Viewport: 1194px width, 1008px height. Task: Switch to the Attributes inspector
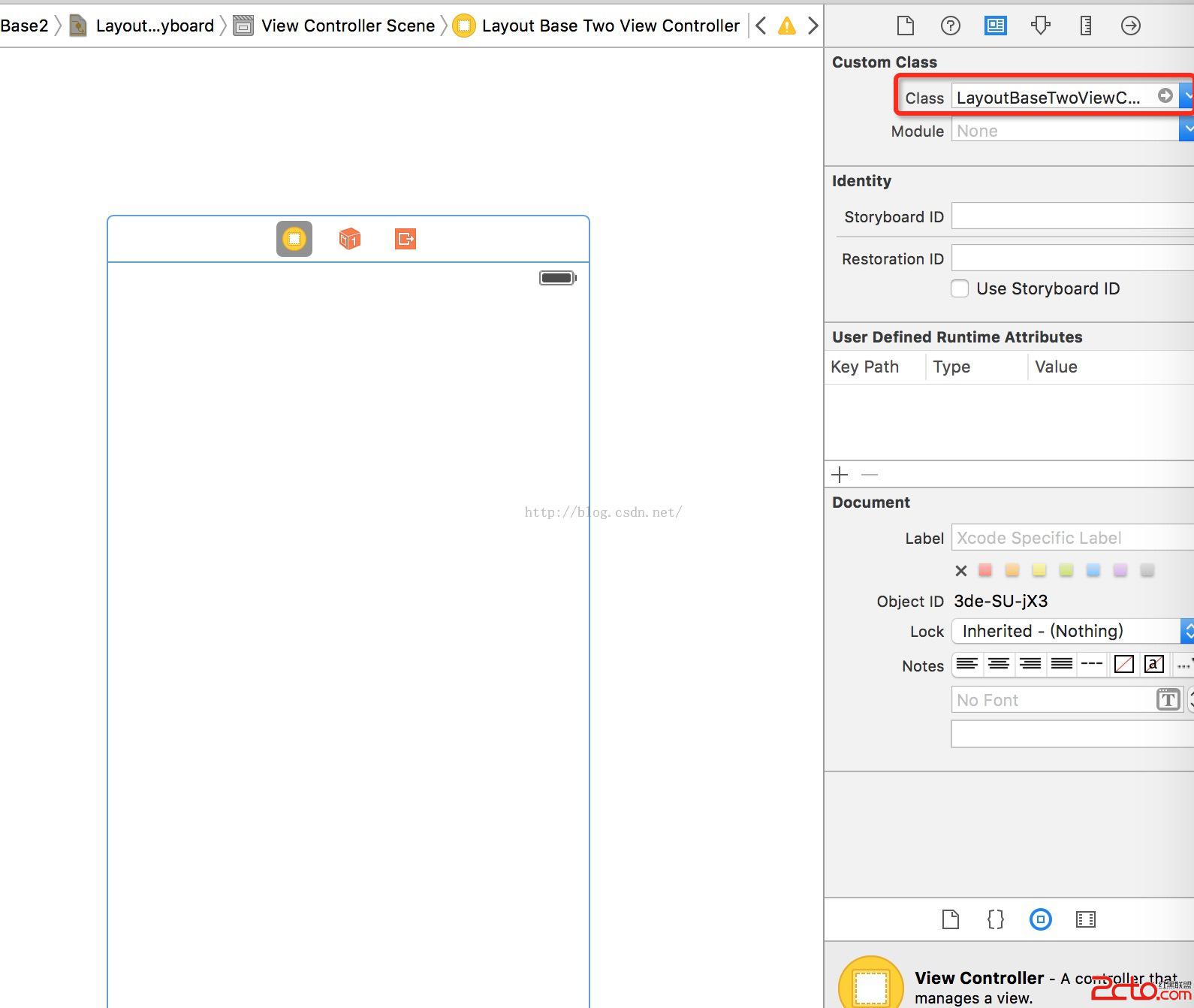(1041, 26)
